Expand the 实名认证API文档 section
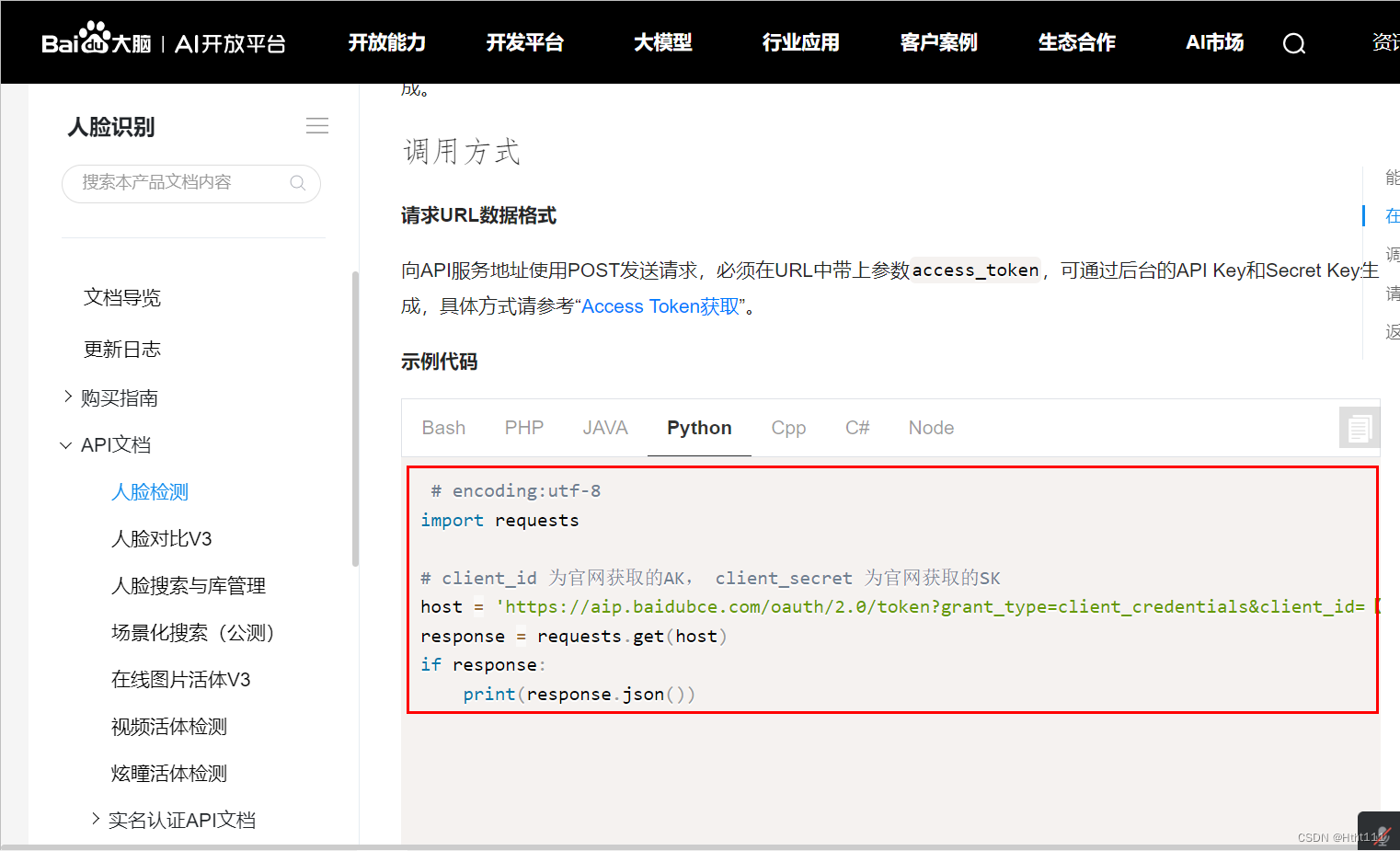Screen dimensions: 1400x851 coord(181,819)
